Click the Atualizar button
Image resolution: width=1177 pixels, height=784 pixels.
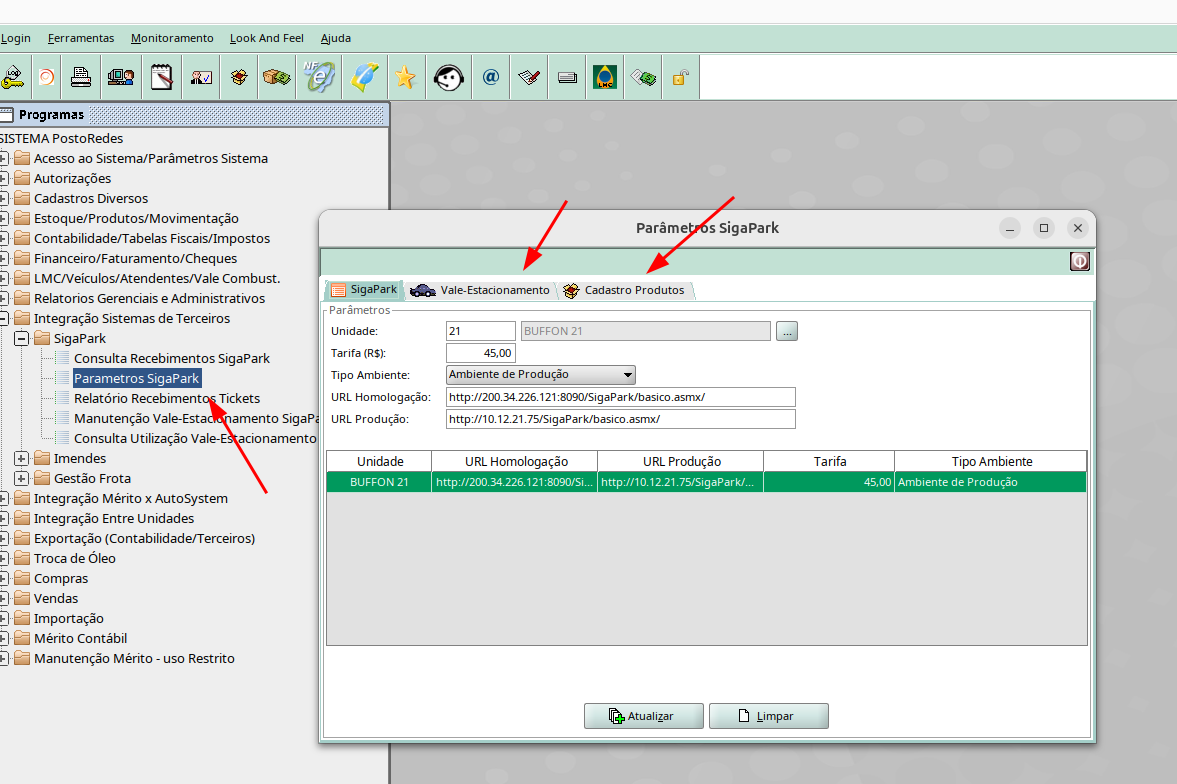pos(643,716)
